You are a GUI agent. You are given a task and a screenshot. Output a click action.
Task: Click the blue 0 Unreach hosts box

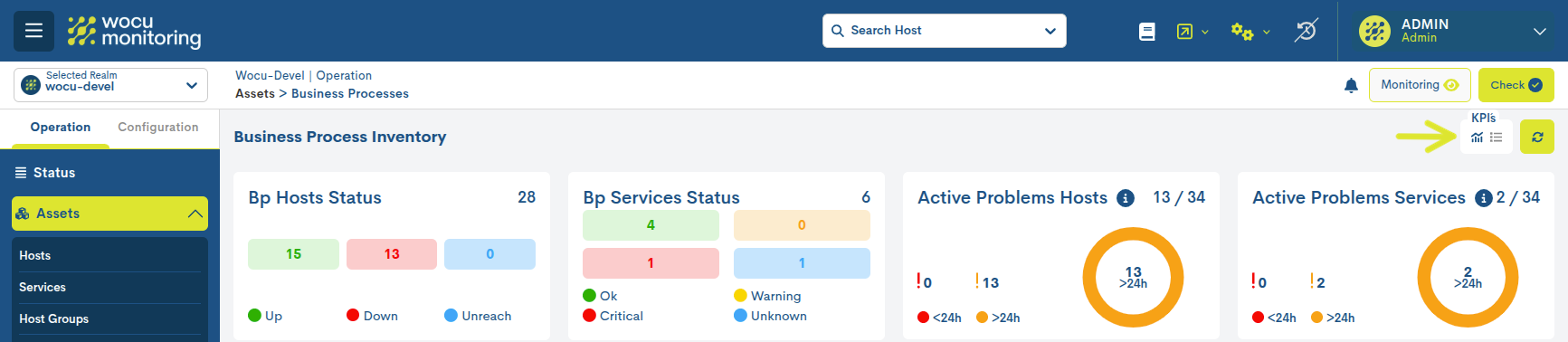click(x=489, y=254)
